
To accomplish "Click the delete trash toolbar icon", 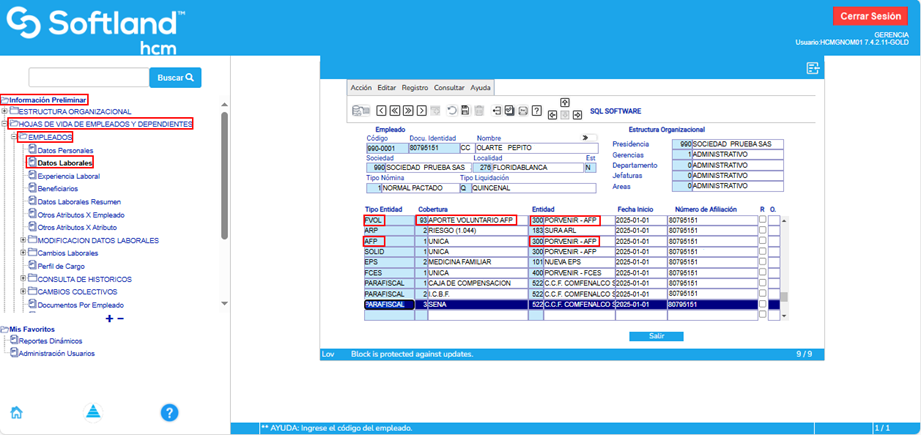I will pos(479,110).
